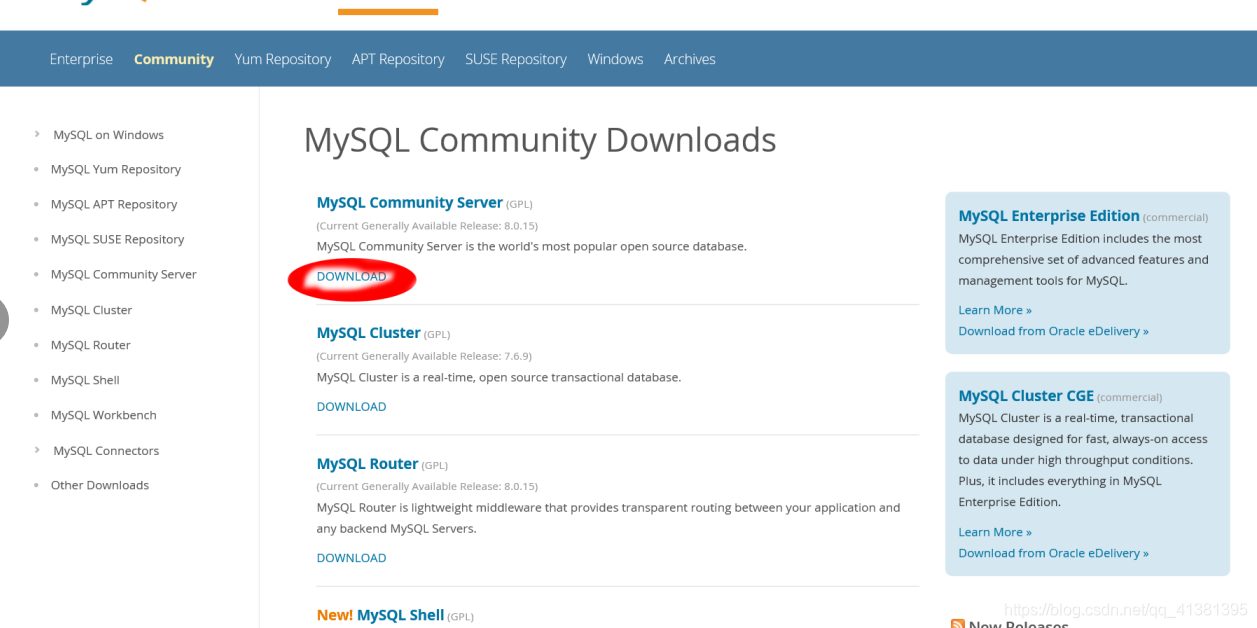The width and height of the screenshot is (1257, 628).
Task: Open the APT Repository tab
Action: click(398, 59)
